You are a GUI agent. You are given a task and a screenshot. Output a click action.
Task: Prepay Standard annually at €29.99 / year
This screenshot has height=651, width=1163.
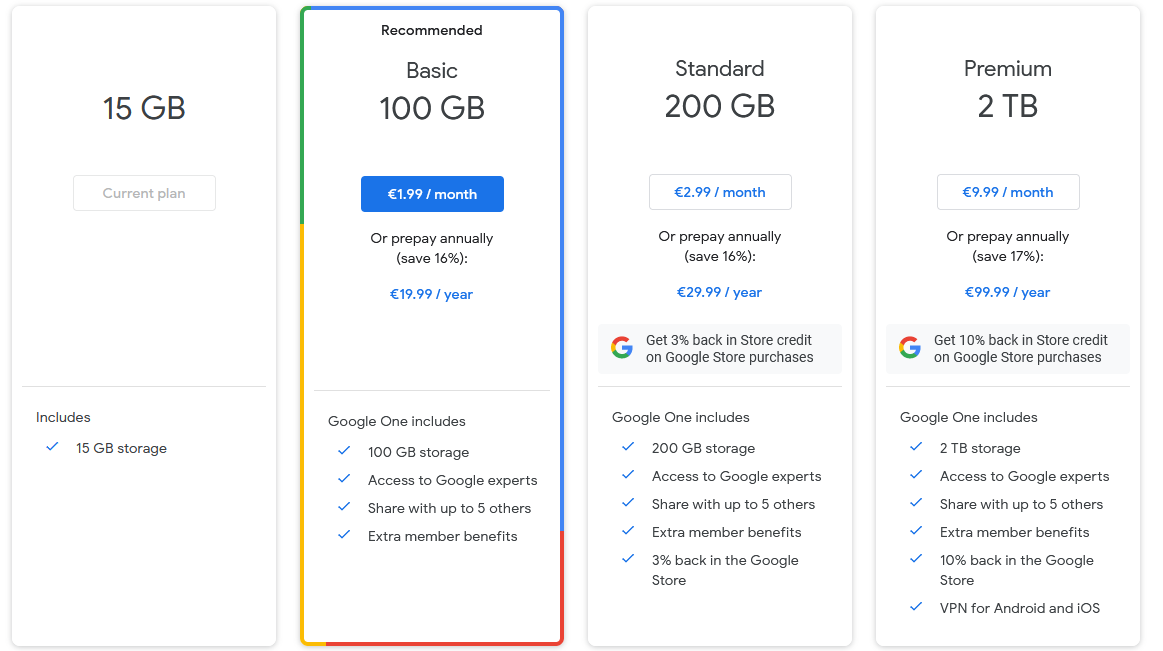point(720,292)
